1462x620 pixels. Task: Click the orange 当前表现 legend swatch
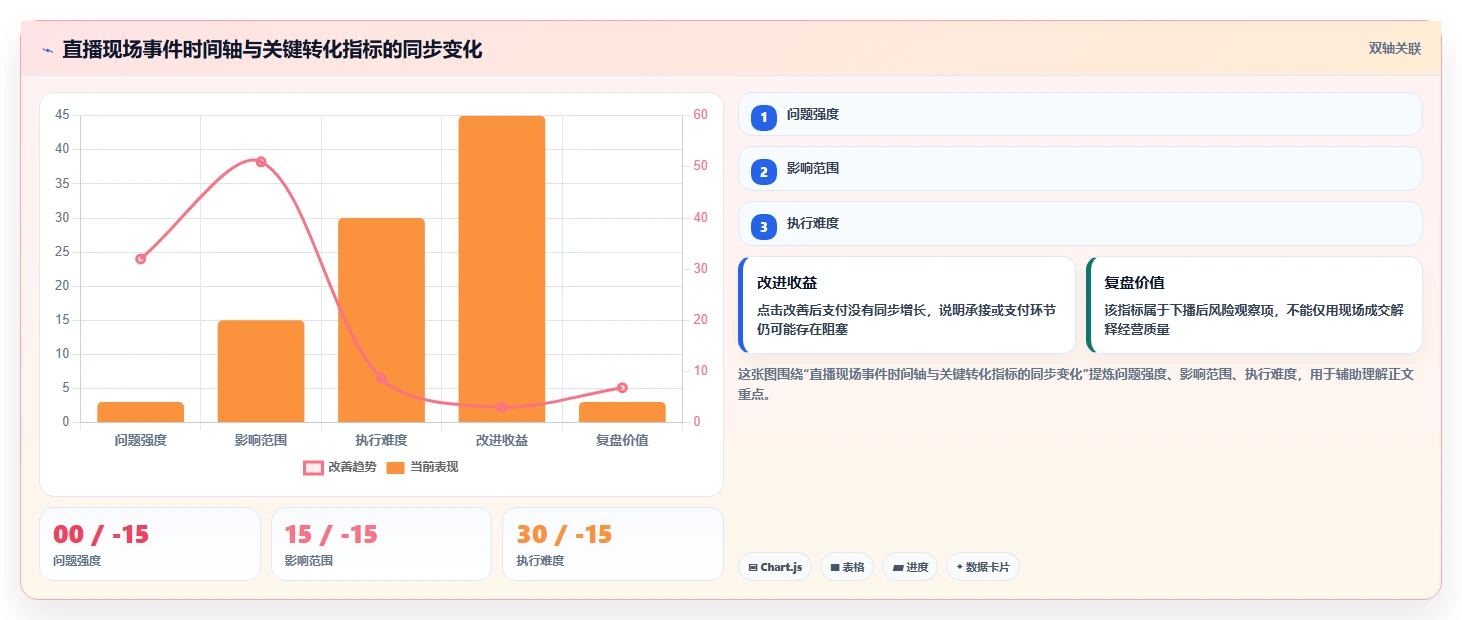pyautogui.click(x=396, y=467)
